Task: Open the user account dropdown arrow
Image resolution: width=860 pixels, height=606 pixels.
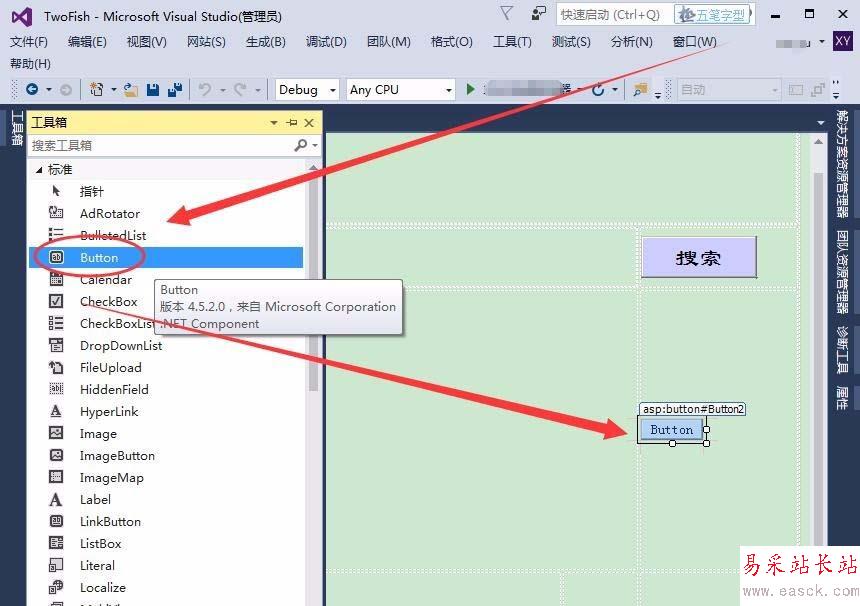Action: click(822, 42)
